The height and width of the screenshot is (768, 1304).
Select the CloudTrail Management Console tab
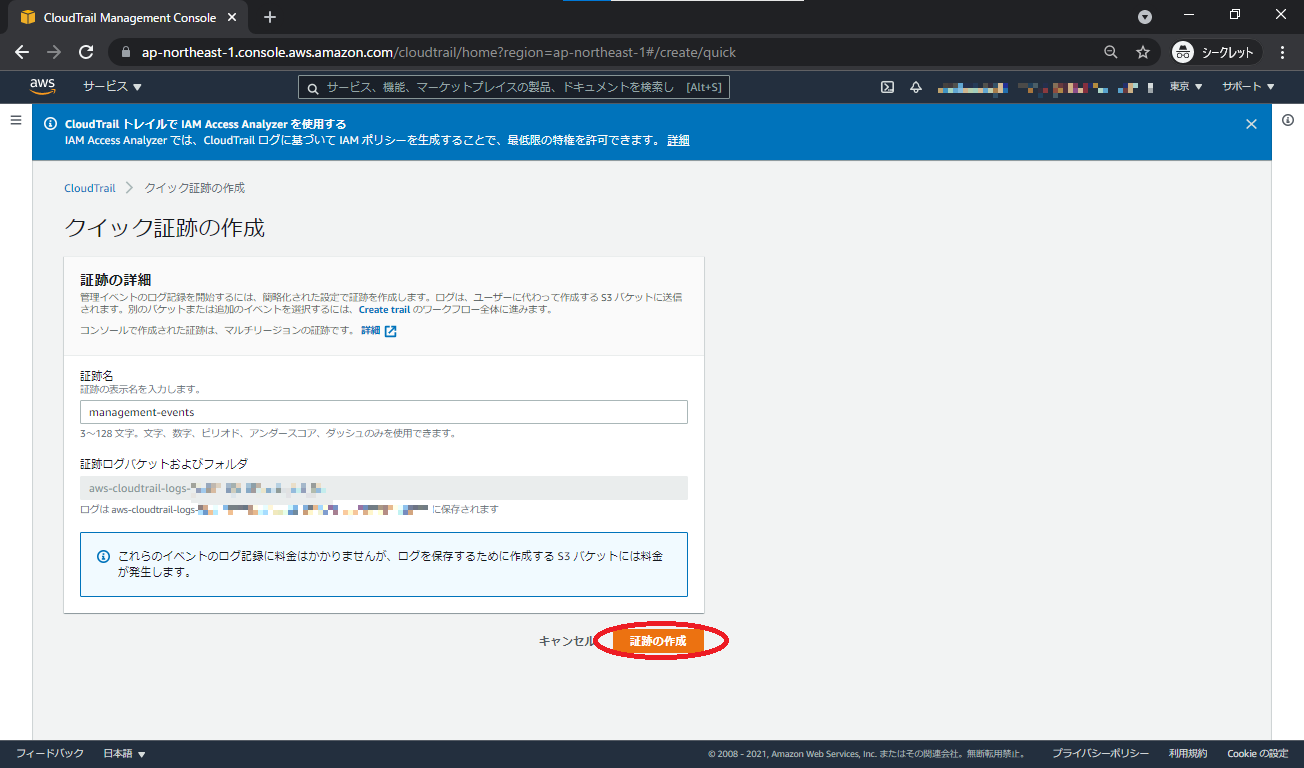point(130,18)
